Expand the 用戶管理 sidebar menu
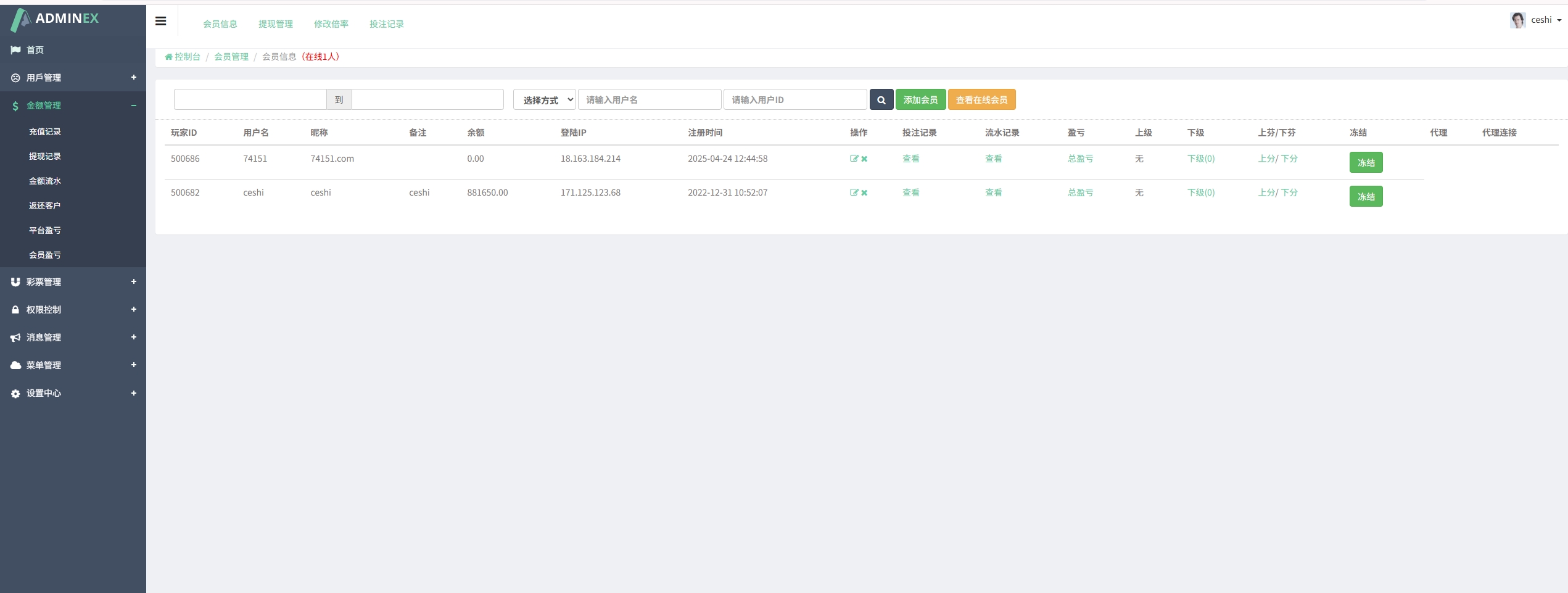Viewport: 1568px width, 593px height. 73,78
